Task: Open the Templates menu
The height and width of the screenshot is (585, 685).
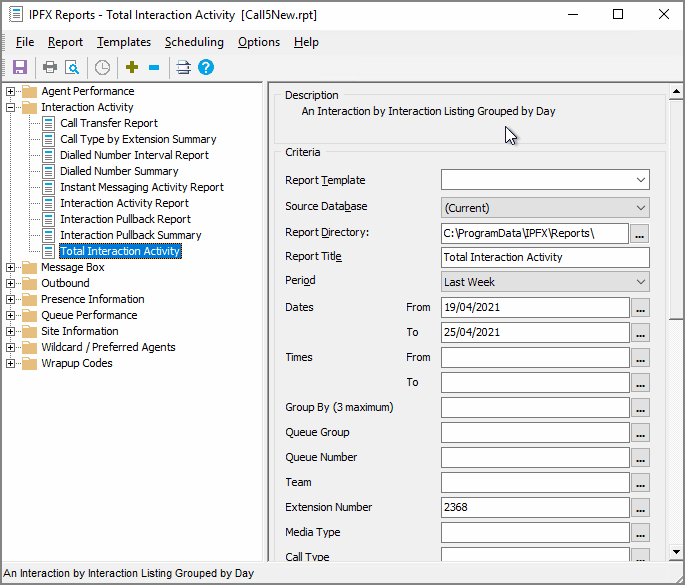Action: (x=124, y=42)
